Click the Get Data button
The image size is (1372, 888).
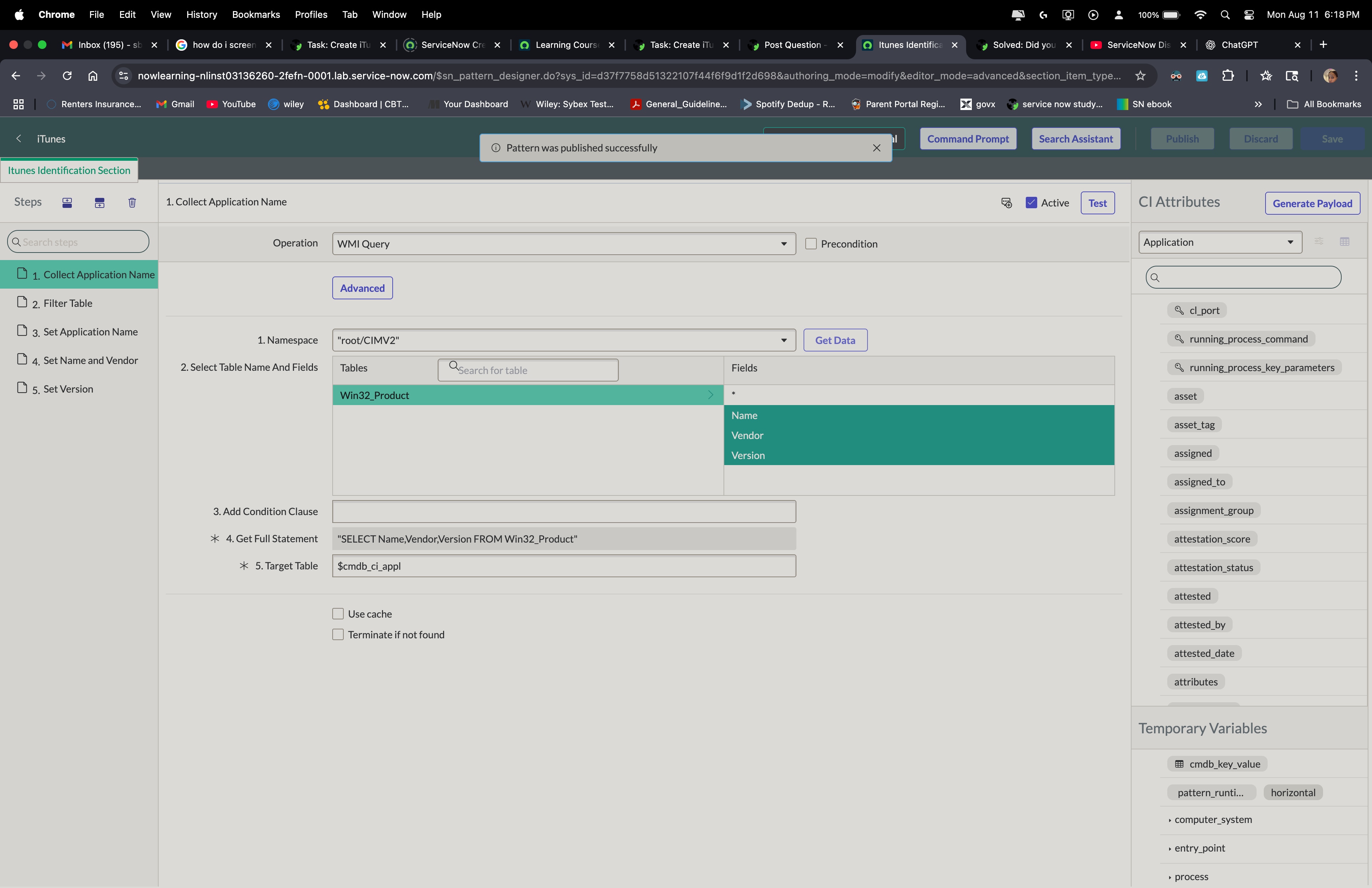pos(835,340)
